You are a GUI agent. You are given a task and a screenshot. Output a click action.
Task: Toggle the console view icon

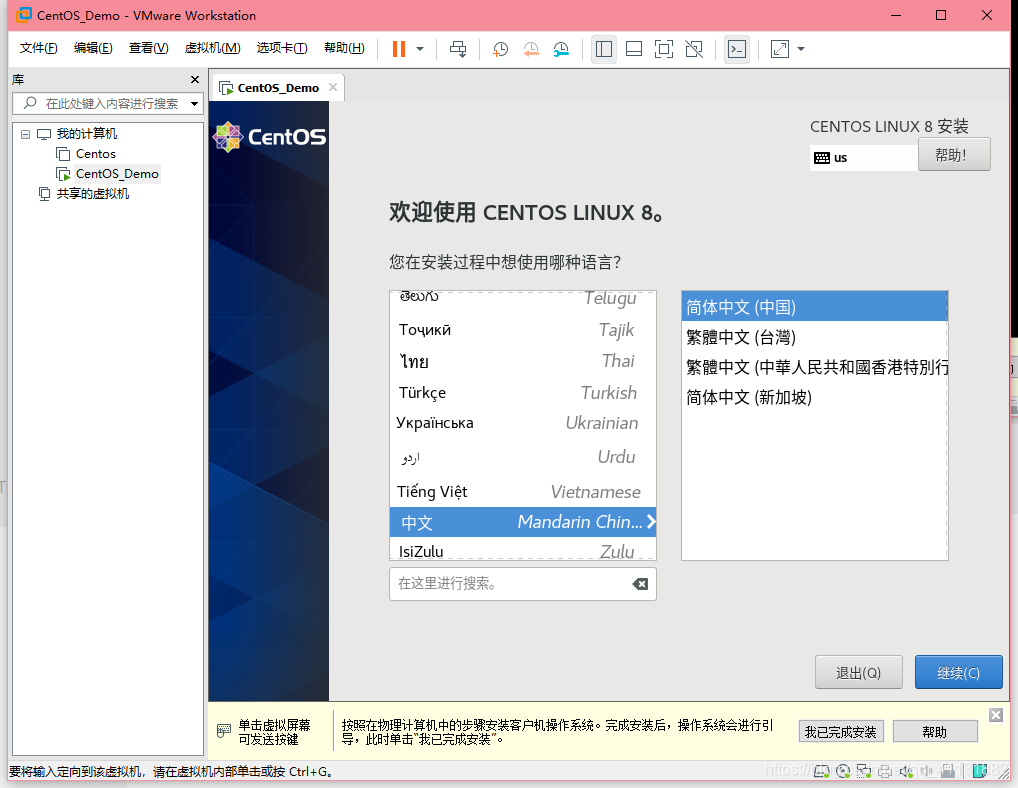pyautogui.click(x=737, y=49)
